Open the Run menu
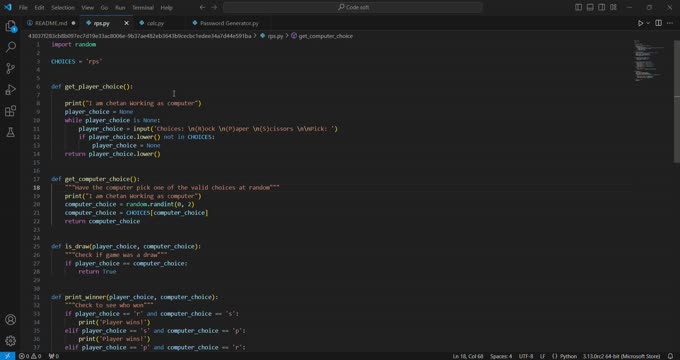680x360 pixels. click(x=120, y=8)
